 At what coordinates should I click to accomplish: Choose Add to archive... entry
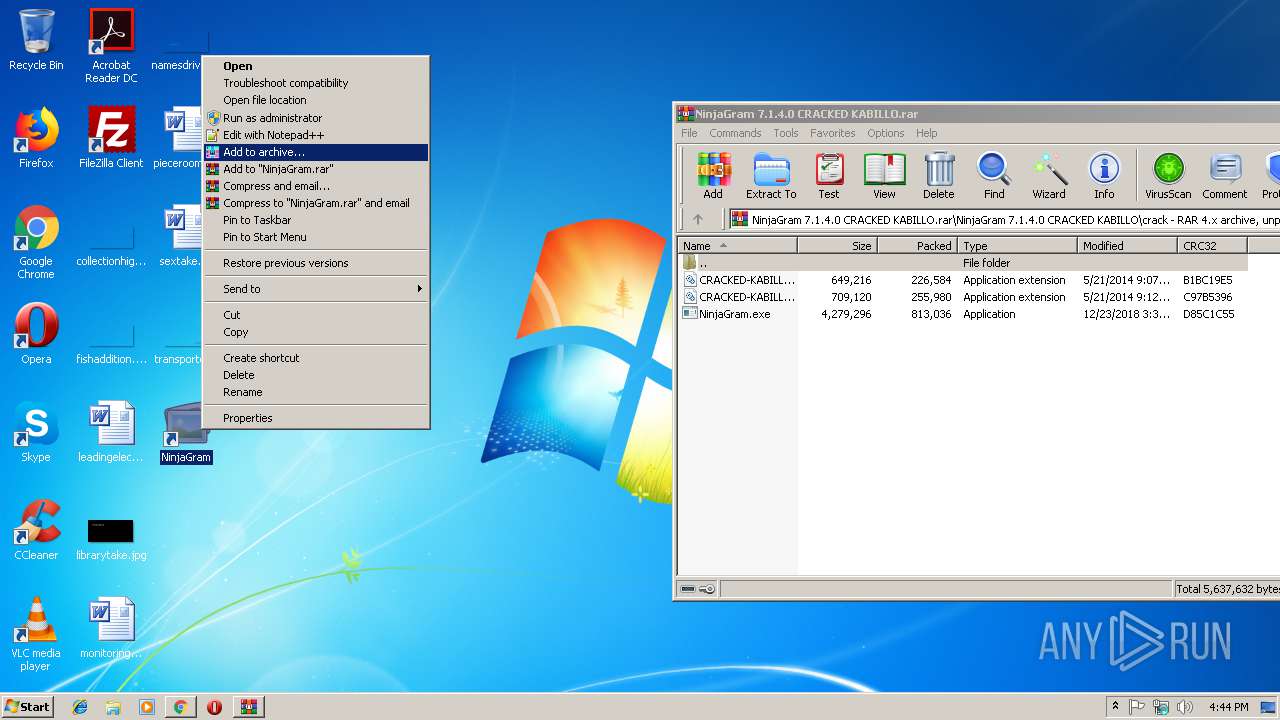click(316, 152)
